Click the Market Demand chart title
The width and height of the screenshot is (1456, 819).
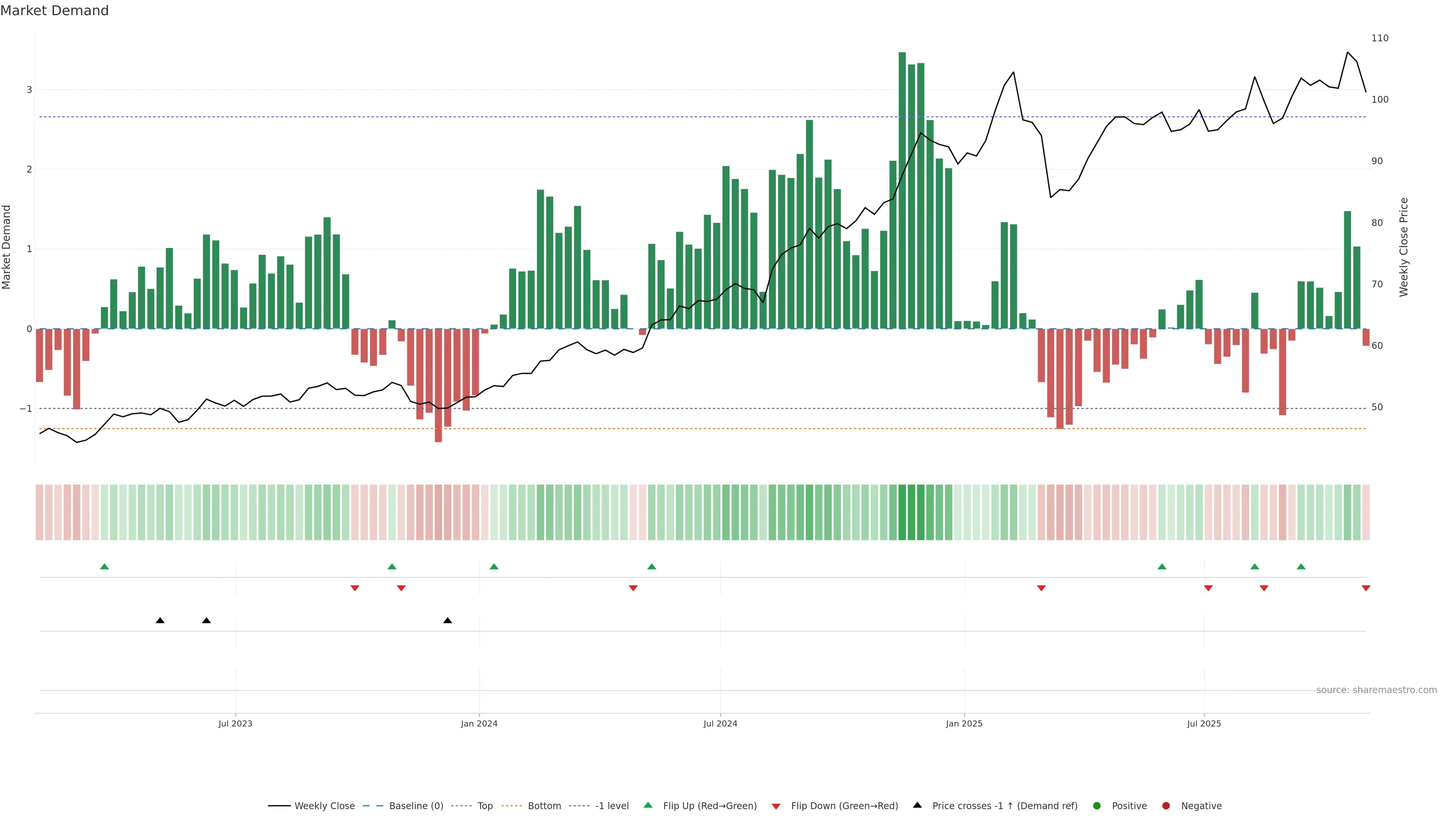pyautogui.click(x=54, y=11)
